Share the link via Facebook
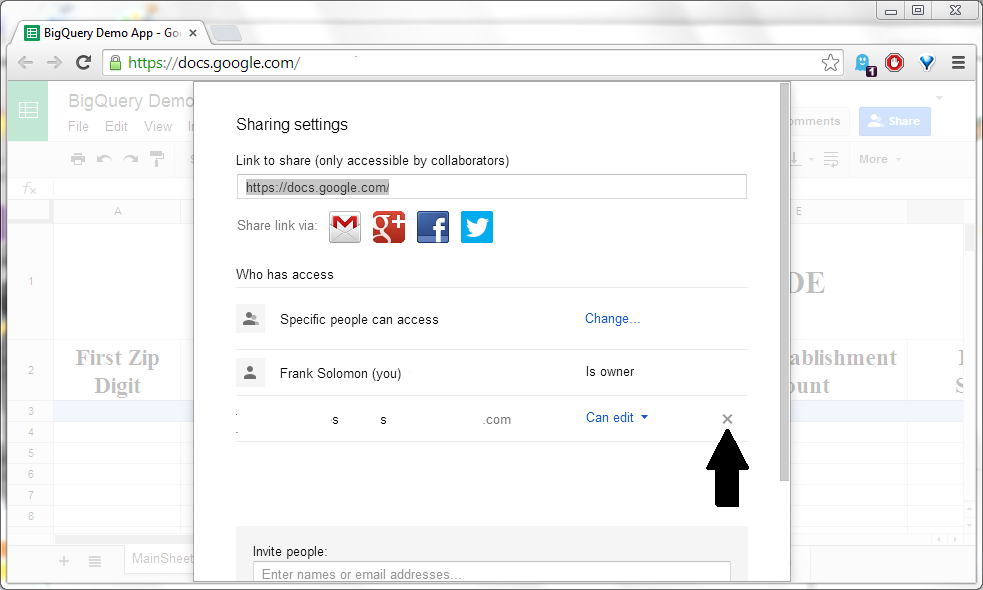 pos(432,227)
